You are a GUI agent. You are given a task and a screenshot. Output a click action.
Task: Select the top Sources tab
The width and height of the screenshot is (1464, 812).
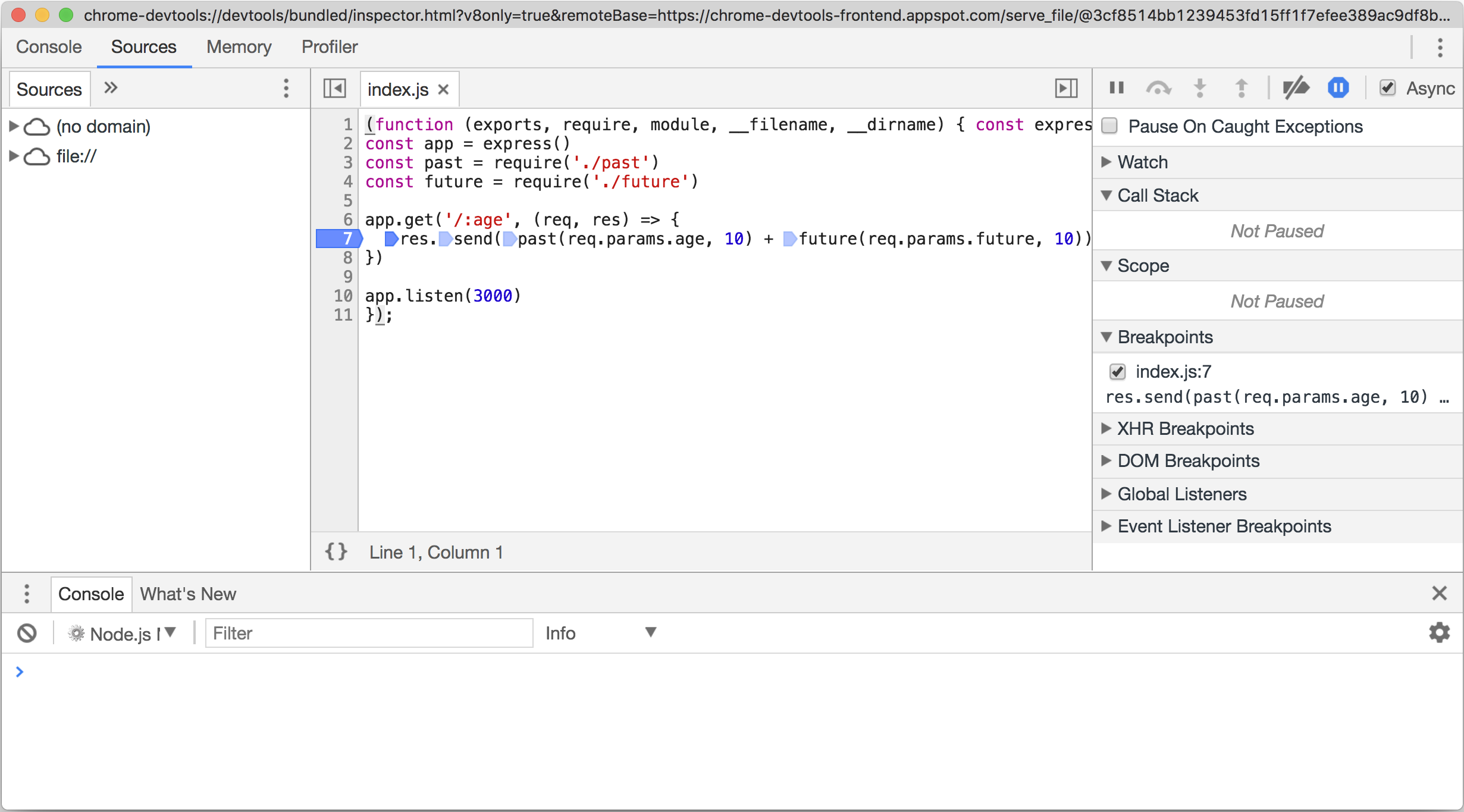pyautogui.click(x=144, y=47)
